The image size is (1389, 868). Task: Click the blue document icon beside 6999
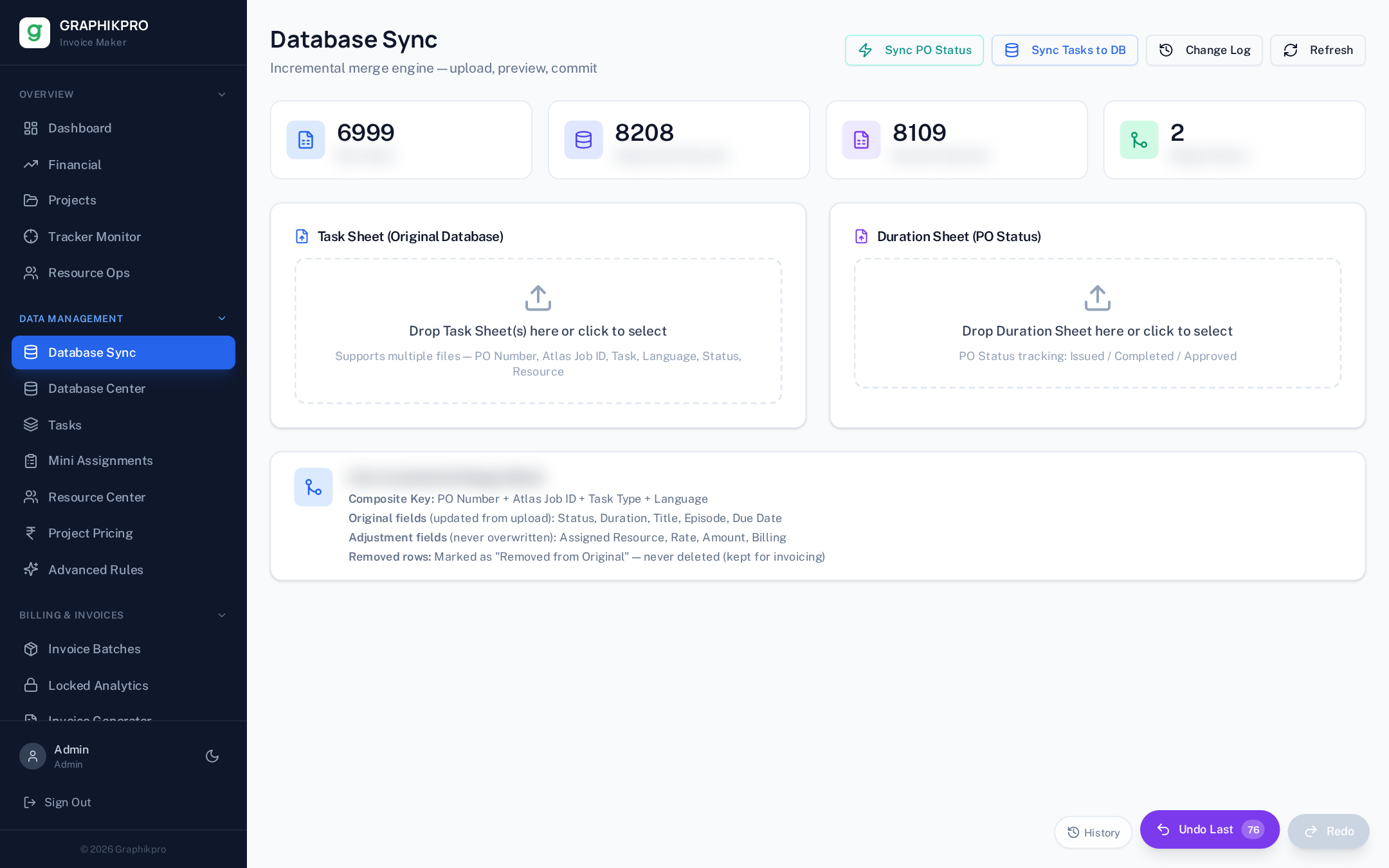[305, 140]
